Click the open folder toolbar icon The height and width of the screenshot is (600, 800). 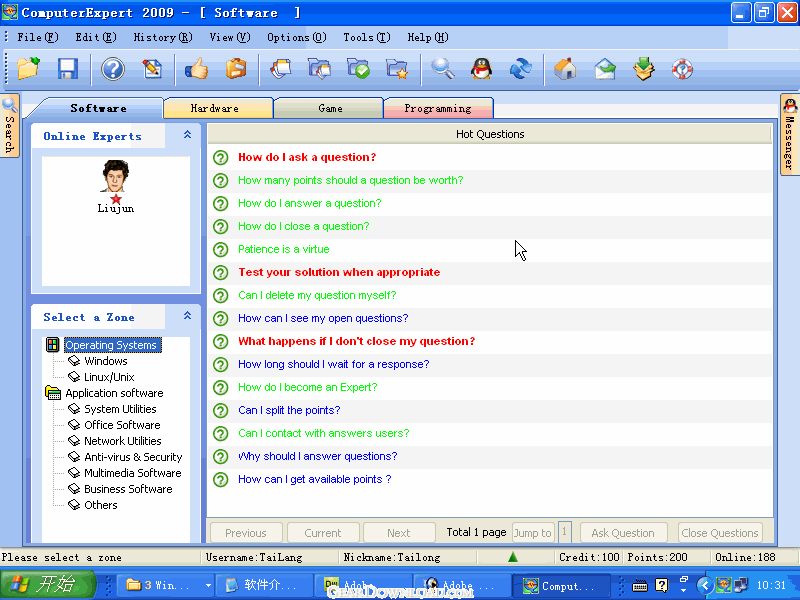[29, 68]
